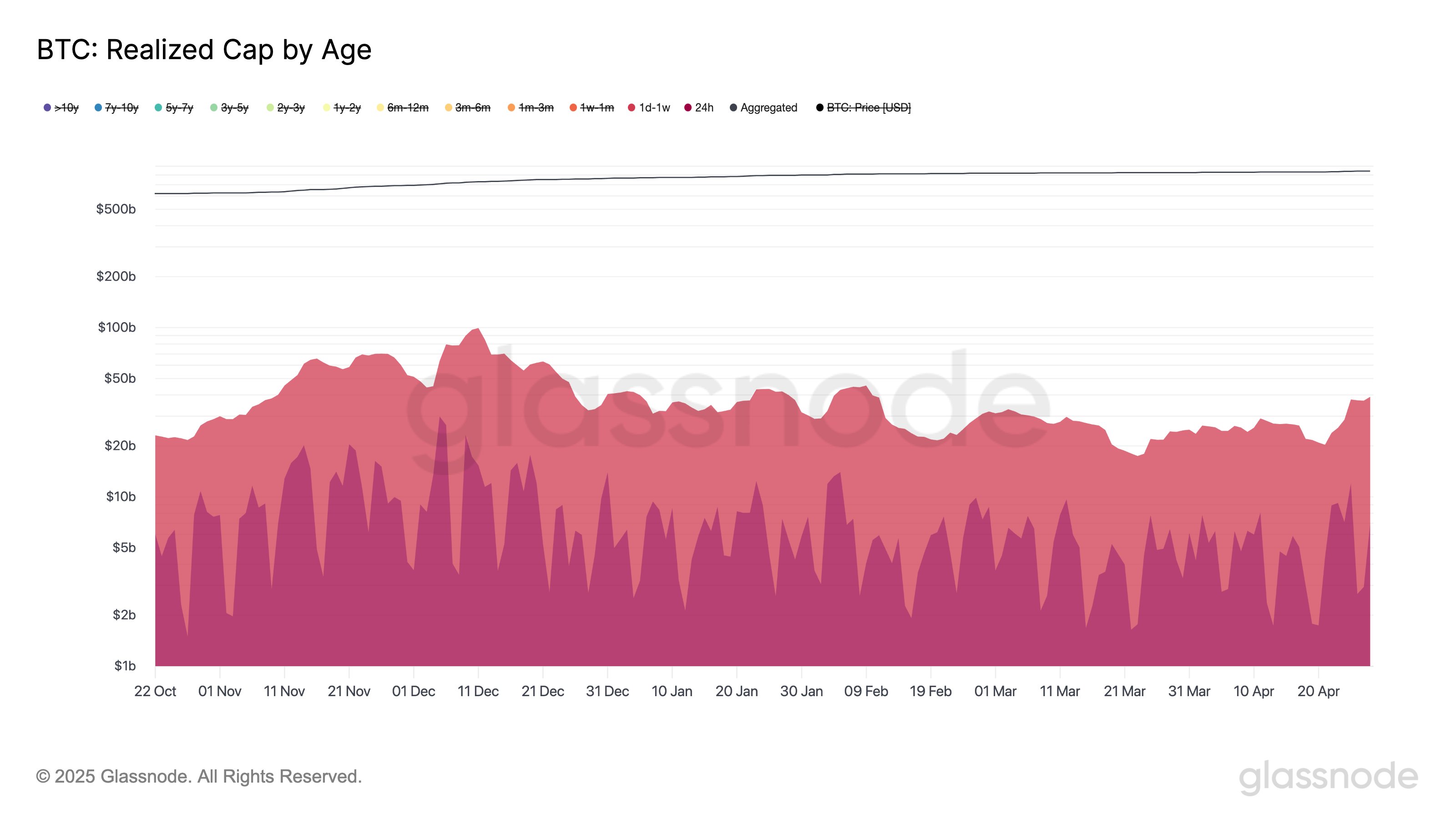
Task: Toggle the 1w-1m legend entry
Action: point(592,107)
